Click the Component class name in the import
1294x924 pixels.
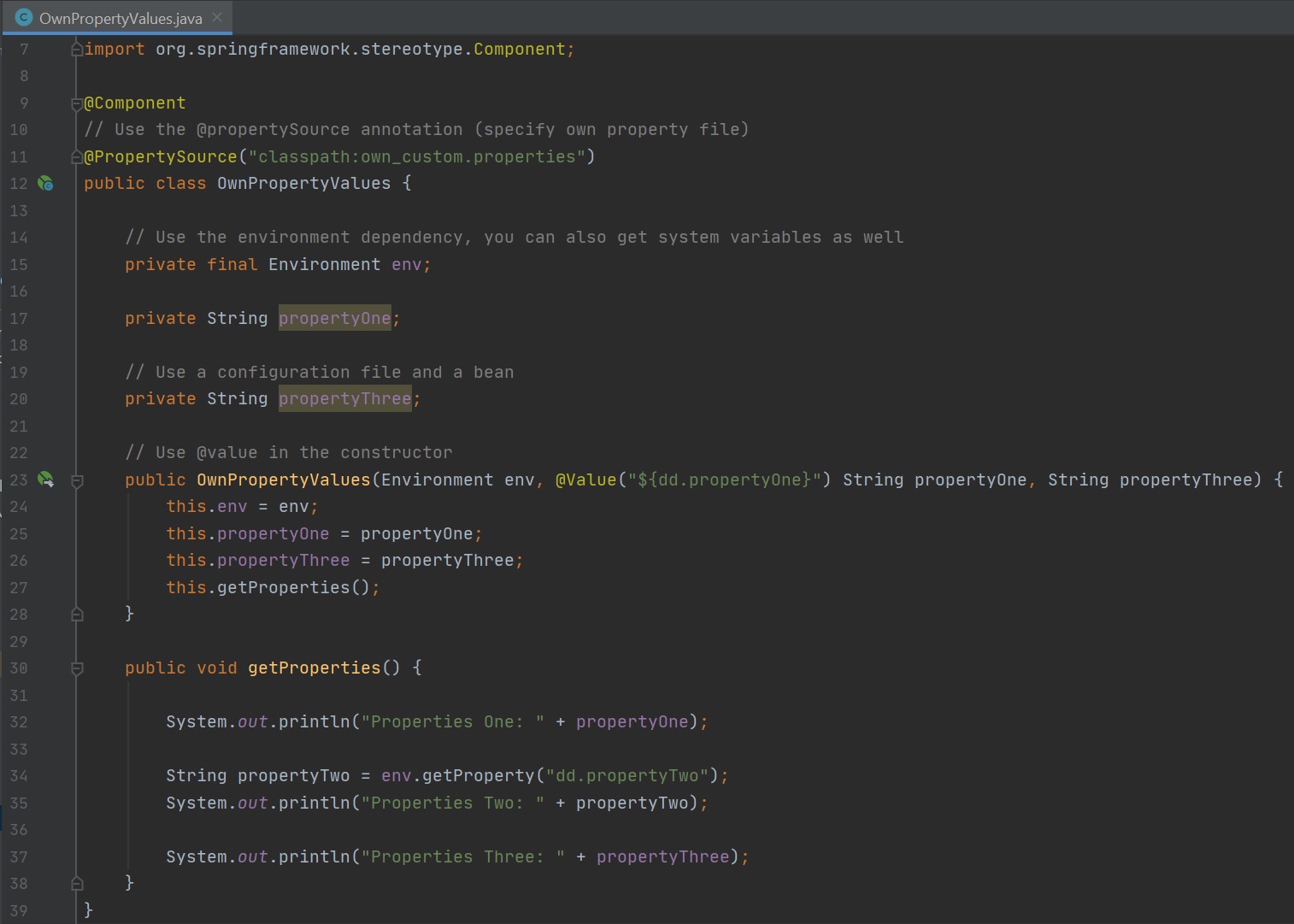pyautogui.click(x=519, y=50)
